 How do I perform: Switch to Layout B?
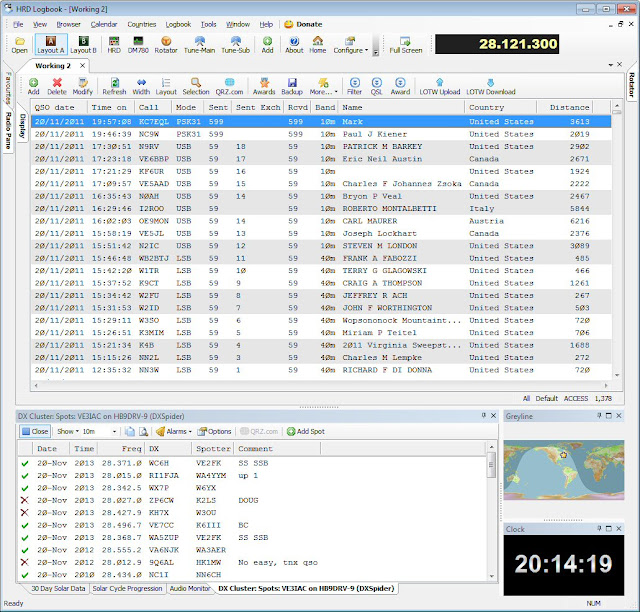point(83,45)
